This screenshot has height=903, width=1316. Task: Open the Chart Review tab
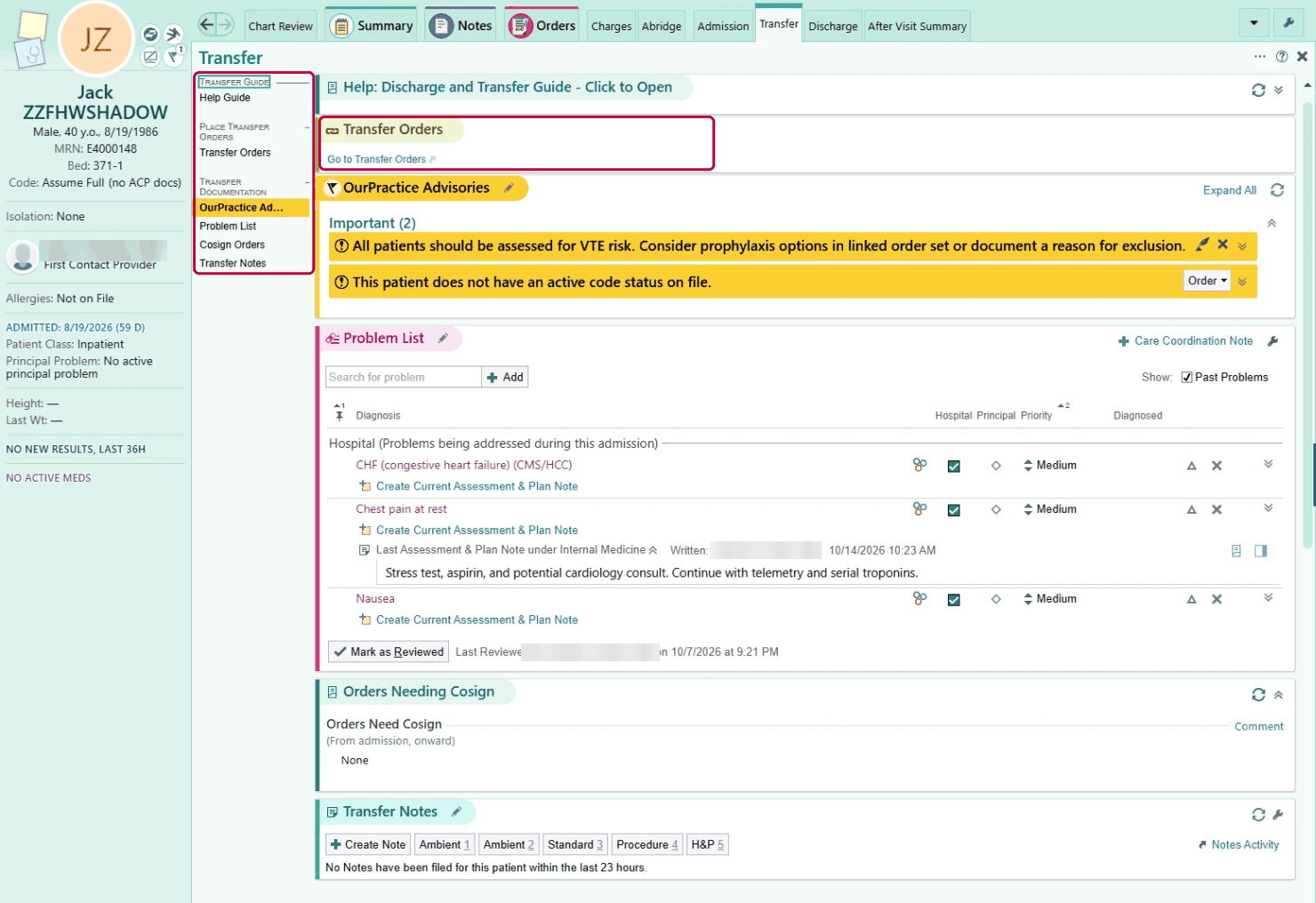[x=280, y=26]
